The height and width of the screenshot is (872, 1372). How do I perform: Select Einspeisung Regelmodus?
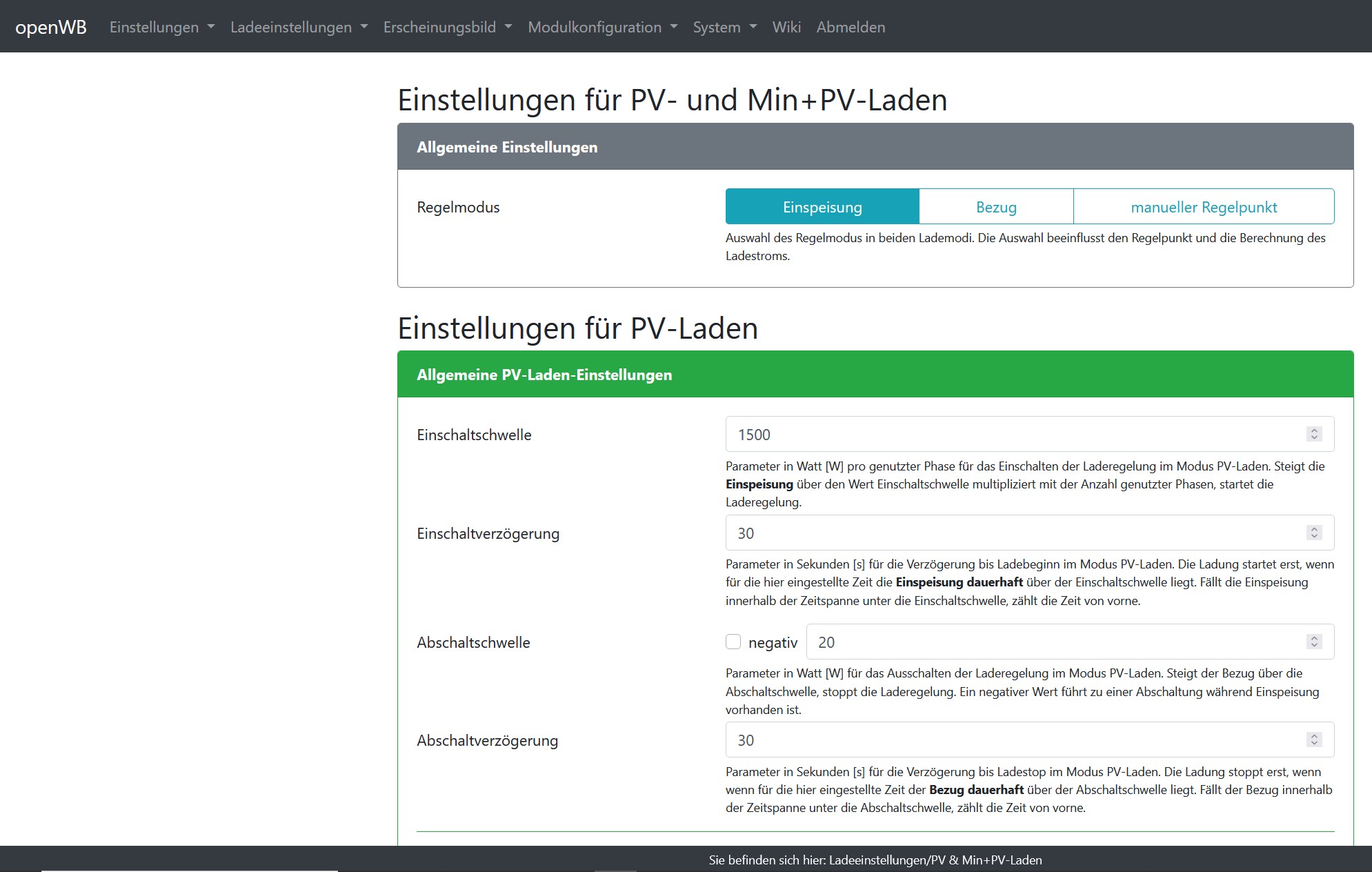822,207
